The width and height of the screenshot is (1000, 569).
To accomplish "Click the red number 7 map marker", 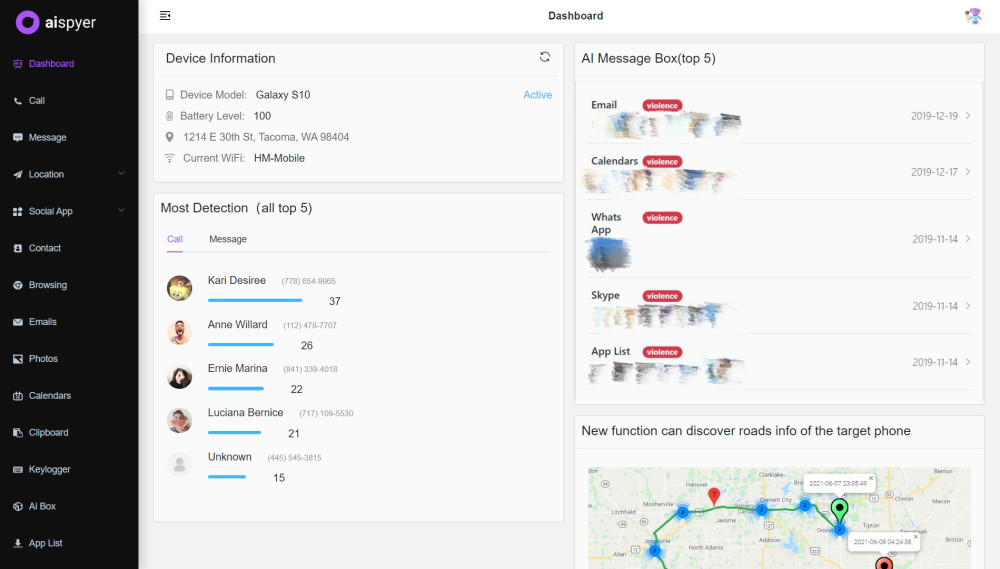I will tap(714, 496).
